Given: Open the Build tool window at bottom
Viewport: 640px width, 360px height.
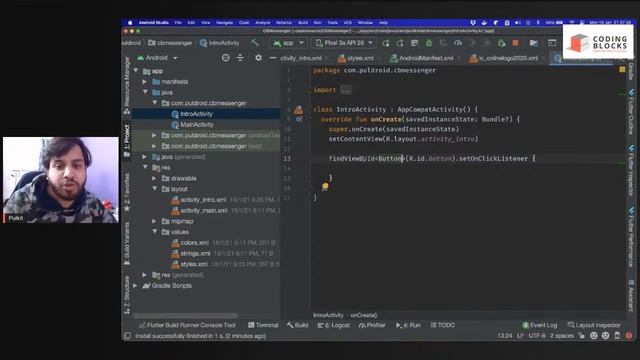Looking at the screenshot, I should 298,325.
